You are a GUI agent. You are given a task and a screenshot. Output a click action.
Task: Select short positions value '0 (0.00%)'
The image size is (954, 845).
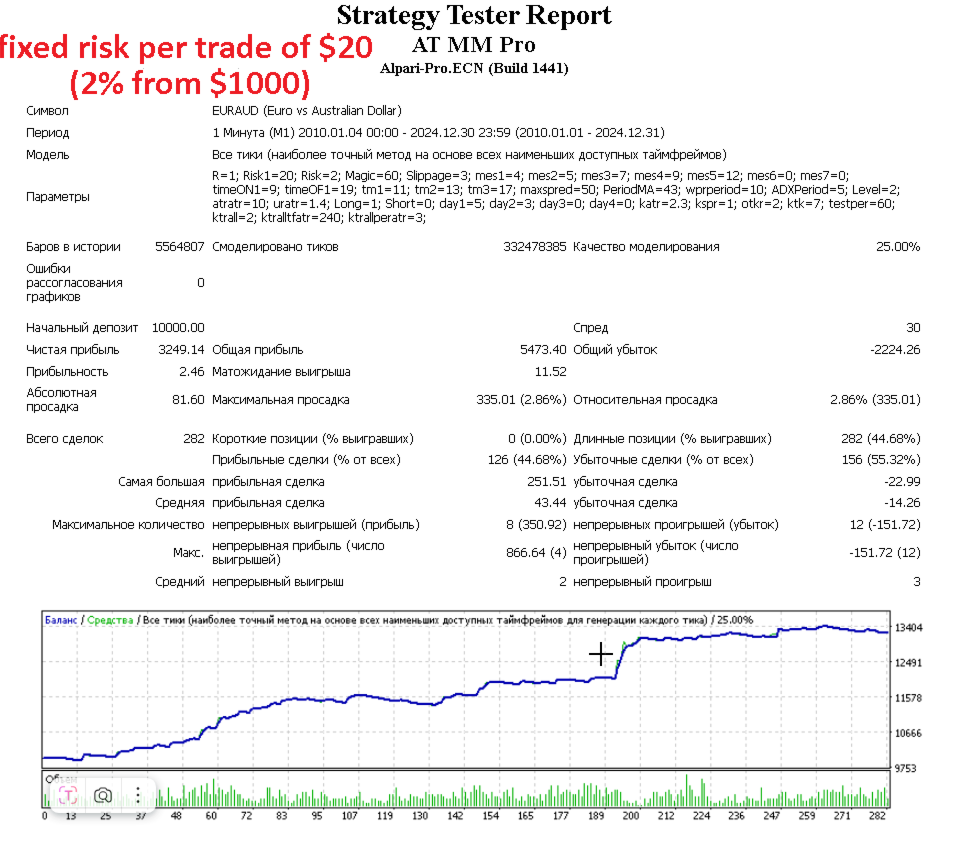click(x=537, y=439)
